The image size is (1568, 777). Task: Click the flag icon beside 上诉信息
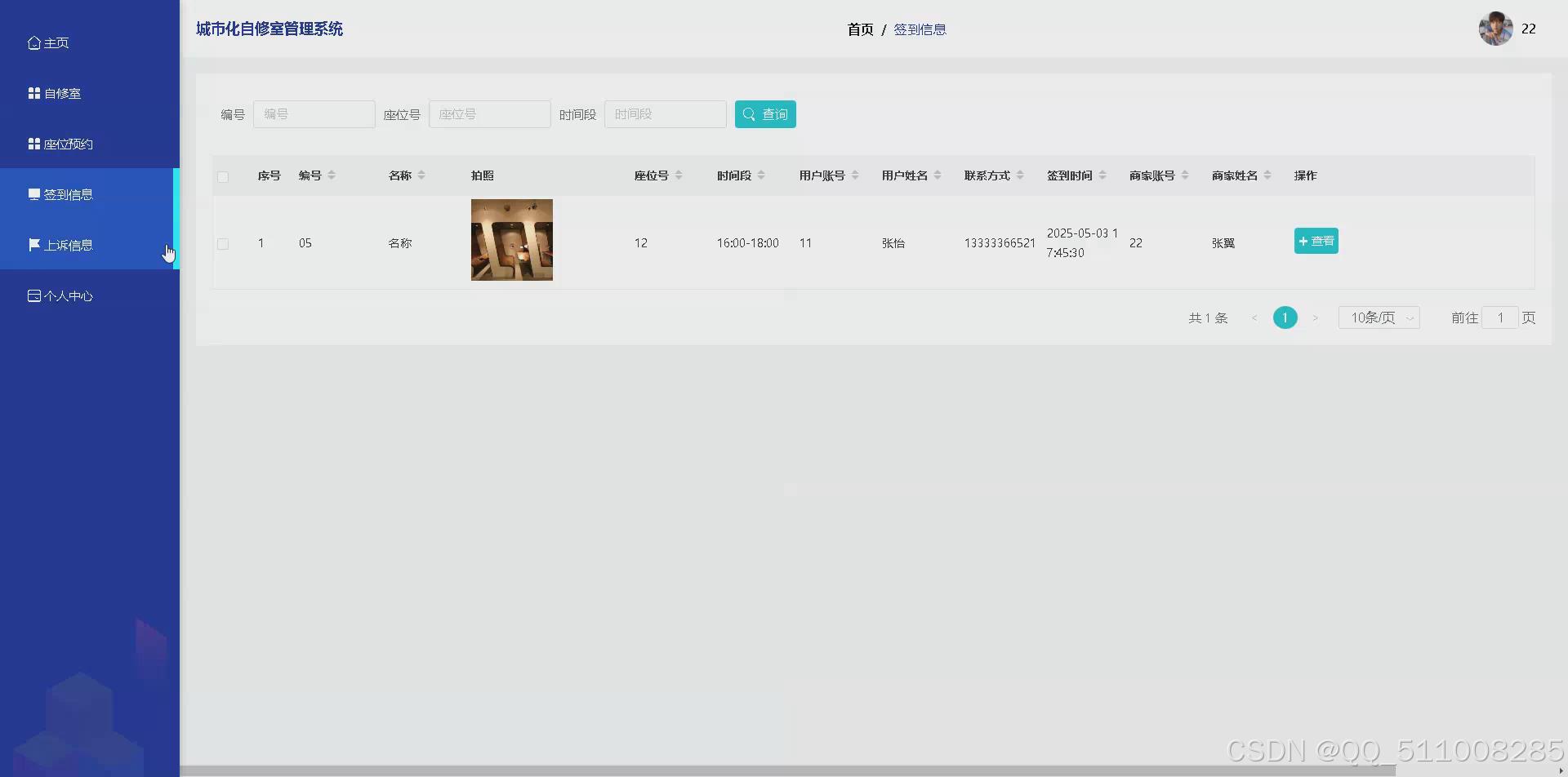[33, 244]
